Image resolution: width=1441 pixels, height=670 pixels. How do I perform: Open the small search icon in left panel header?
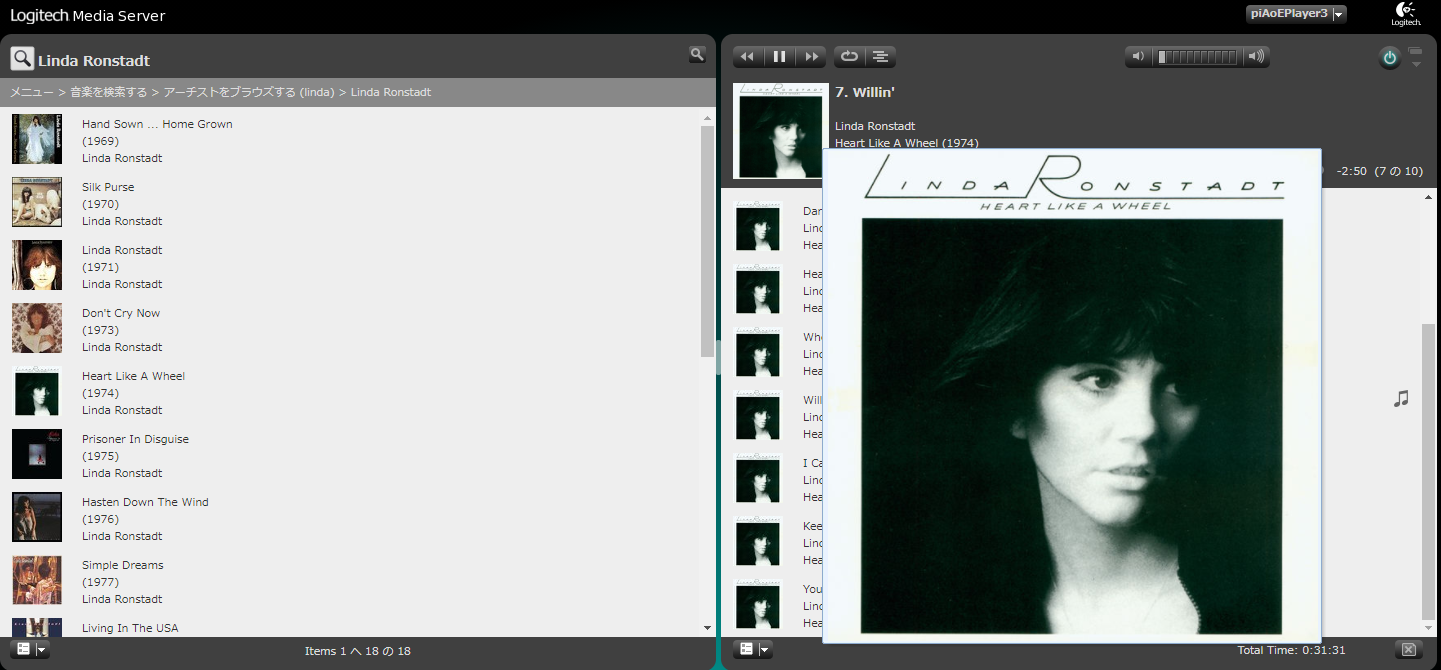[x=697, y=54]
